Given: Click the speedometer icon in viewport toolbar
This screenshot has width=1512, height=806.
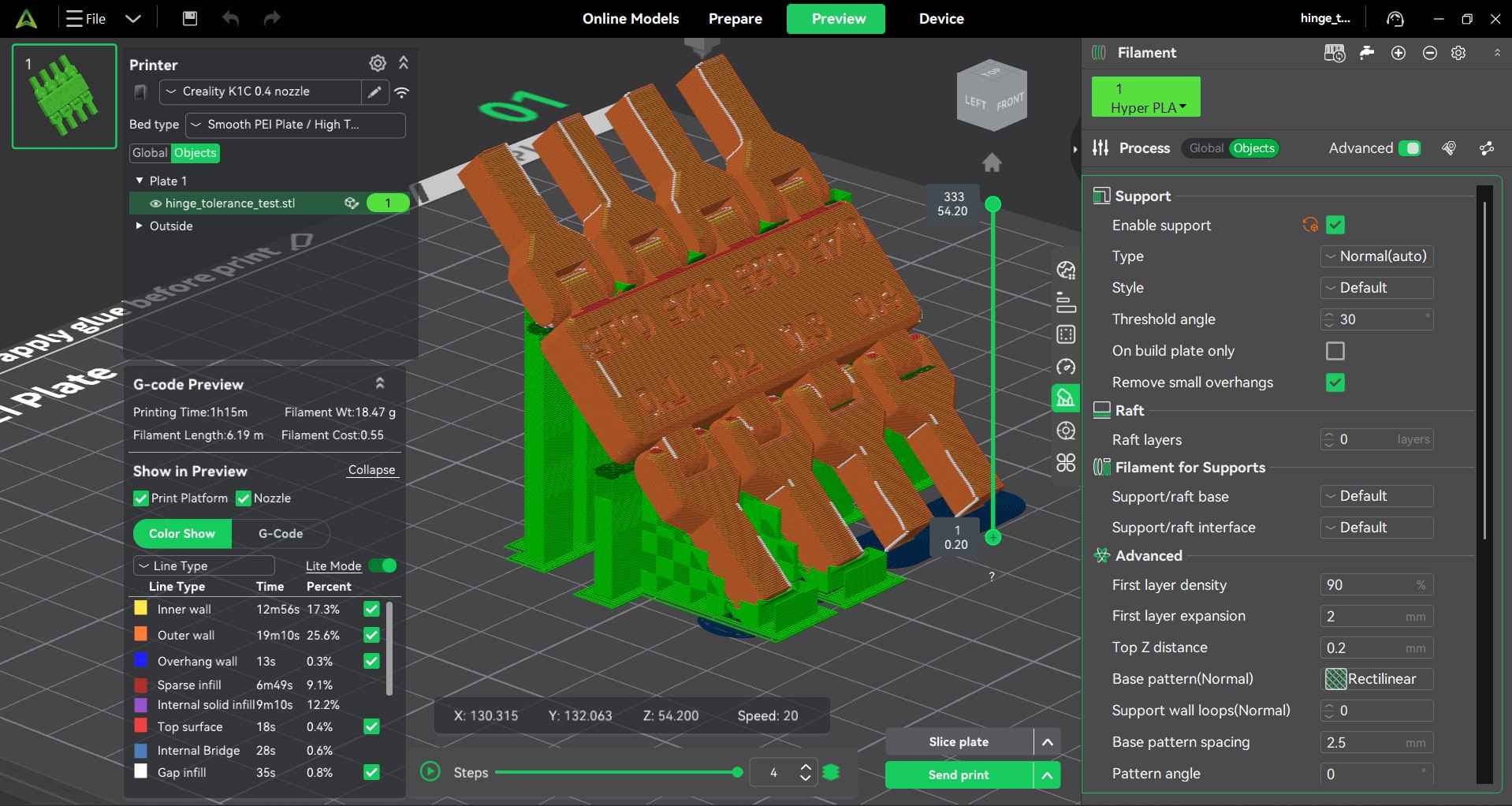Looking at the screenshot, I should [1066, 367].
